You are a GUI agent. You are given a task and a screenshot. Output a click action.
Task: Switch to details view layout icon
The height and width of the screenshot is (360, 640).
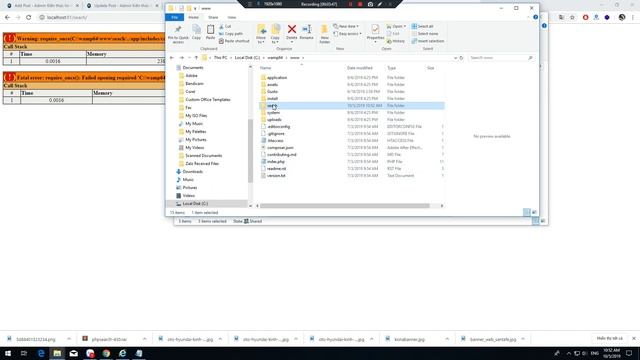(527, 212)
